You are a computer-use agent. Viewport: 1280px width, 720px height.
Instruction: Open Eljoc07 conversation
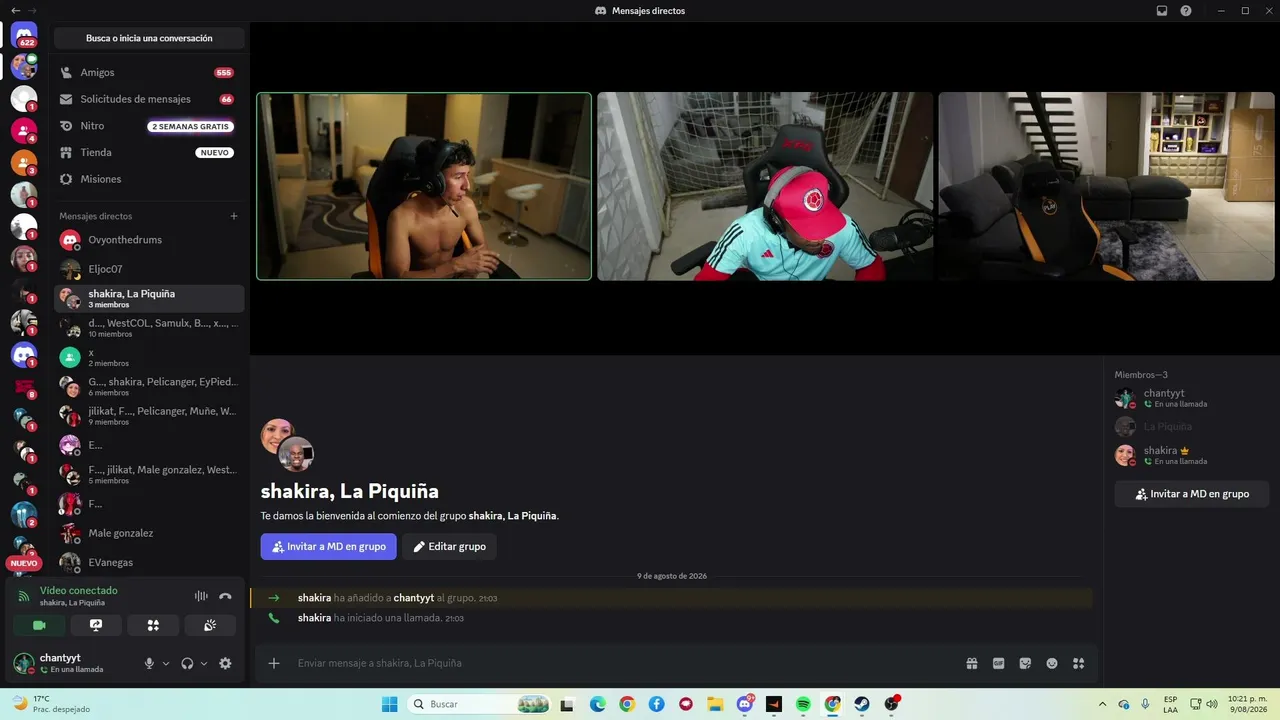click(x=149, y=269)
